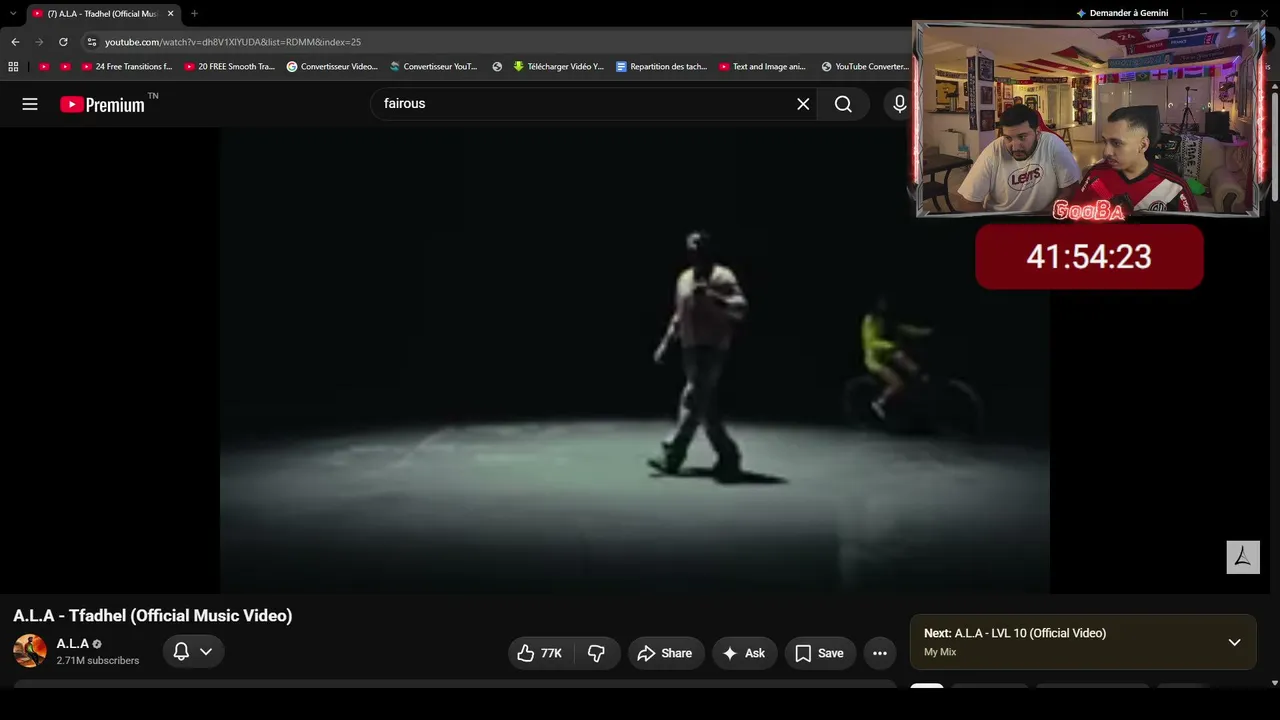Like the video with thumbs up
The image size is (1280, 720).
[x=540, y=653]
